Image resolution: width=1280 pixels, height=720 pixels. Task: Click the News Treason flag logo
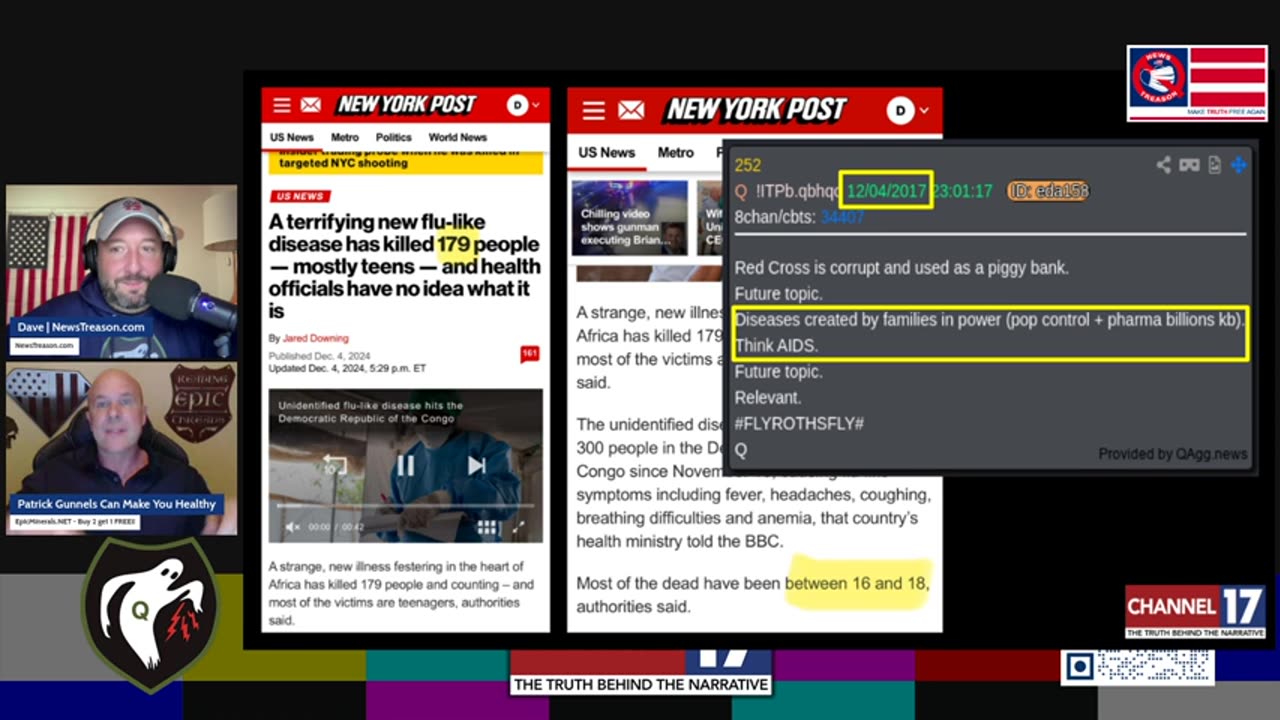click(1197, 83)
